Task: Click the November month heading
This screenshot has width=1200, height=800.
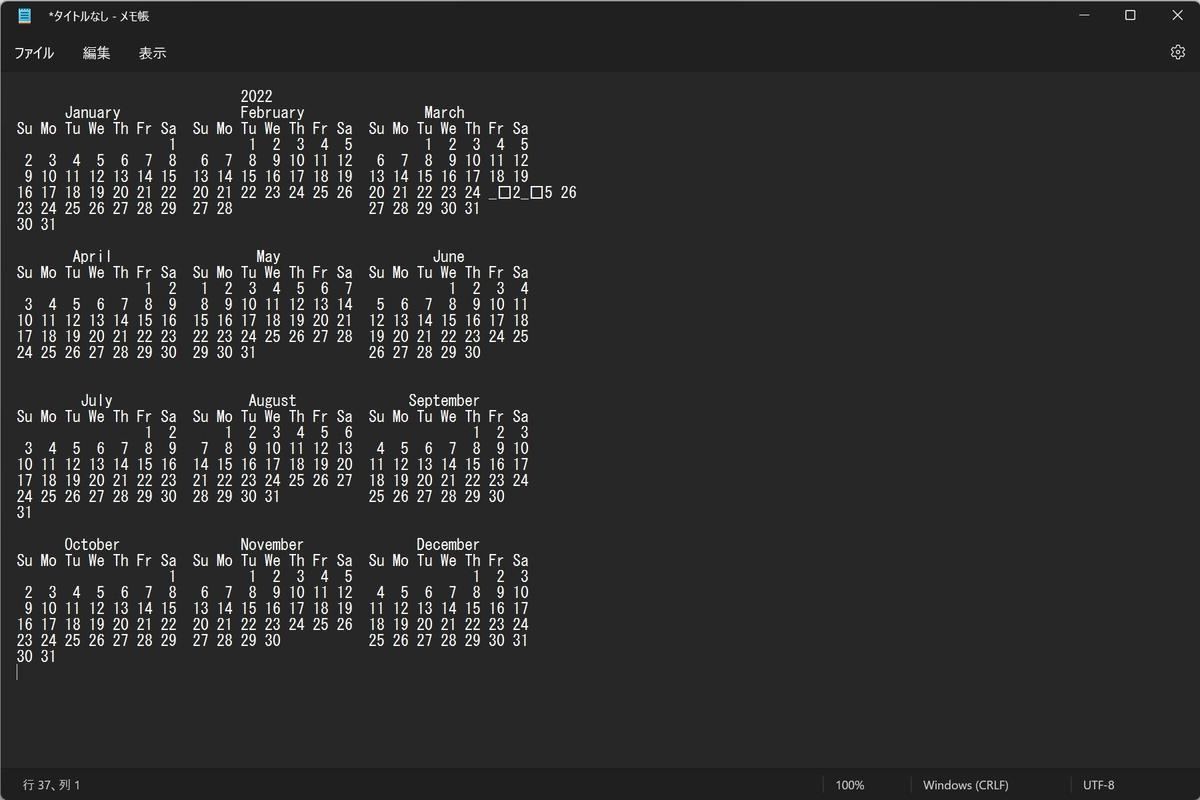Action: pos(272,544)
